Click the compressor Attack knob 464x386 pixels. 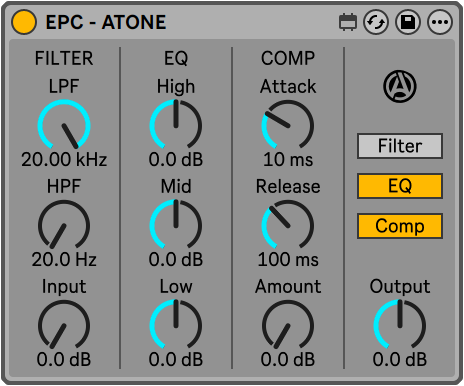[x=288, y=125]
